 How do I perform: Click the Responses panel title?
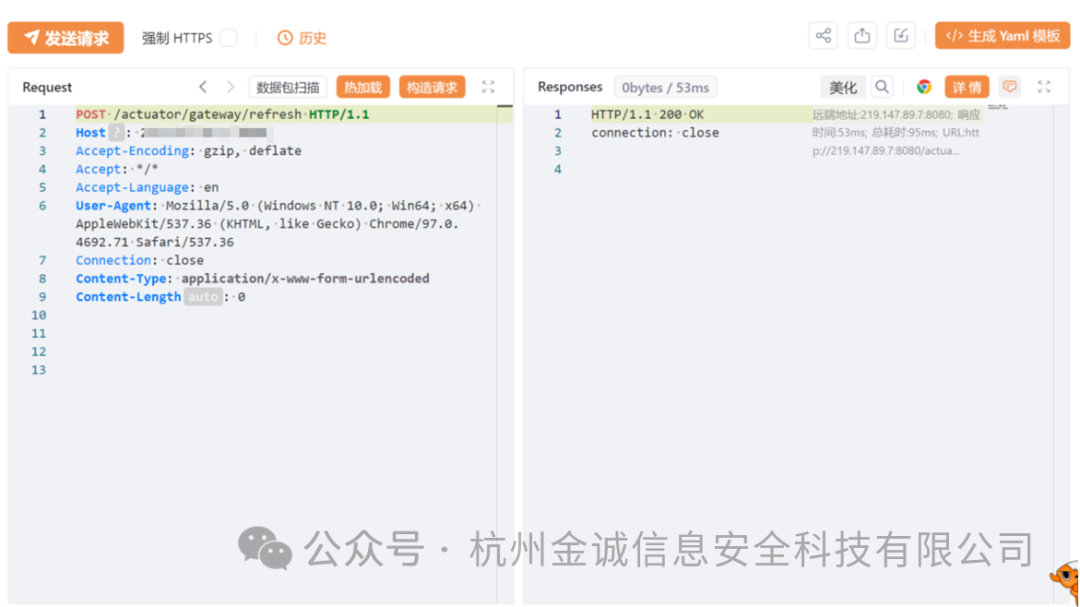coord(570,87)
